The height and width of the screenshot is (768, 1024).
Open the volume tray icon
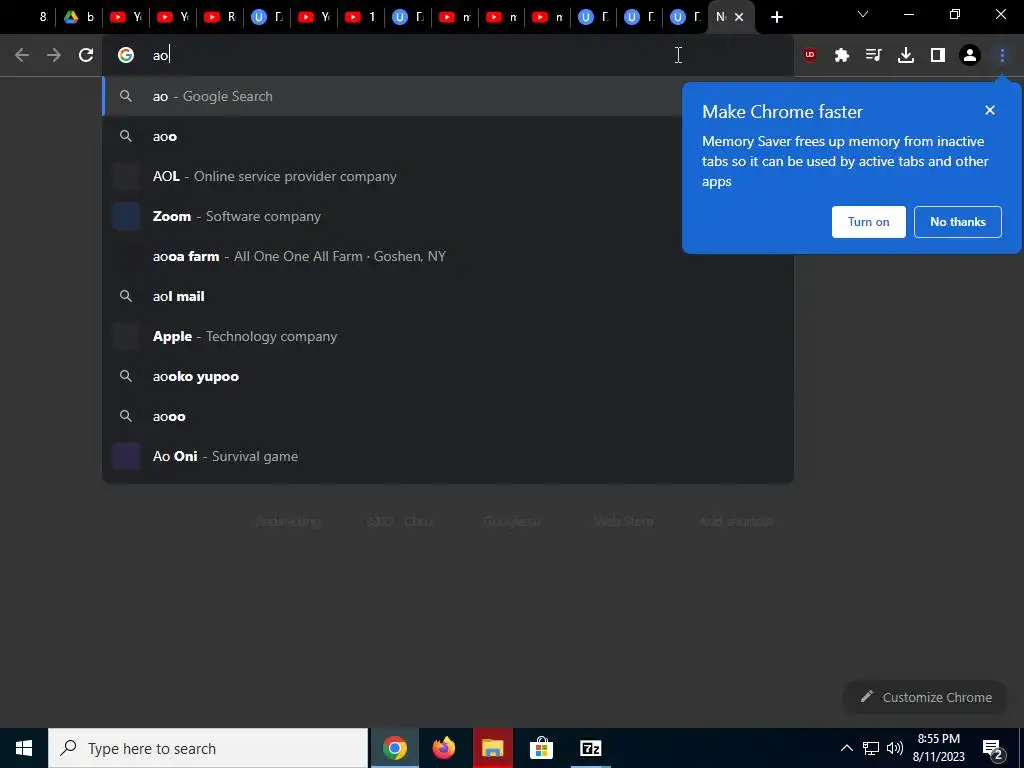[894, 748]
